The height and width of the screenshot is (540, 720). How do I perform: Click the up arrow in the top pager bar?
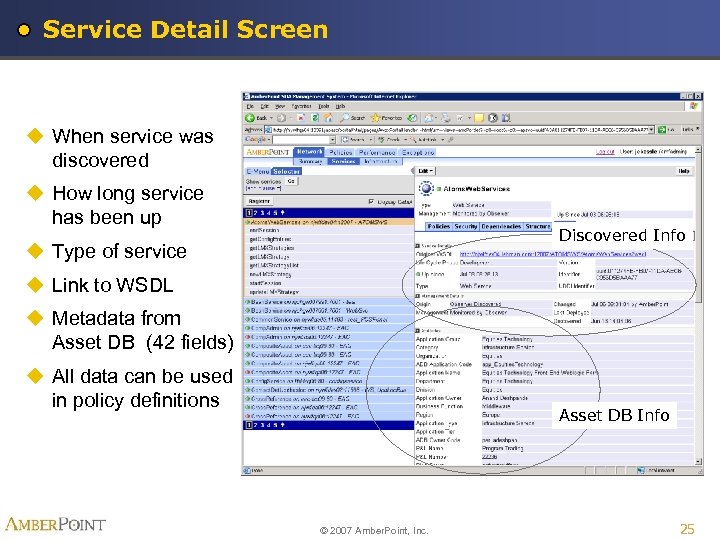(282, 213)
